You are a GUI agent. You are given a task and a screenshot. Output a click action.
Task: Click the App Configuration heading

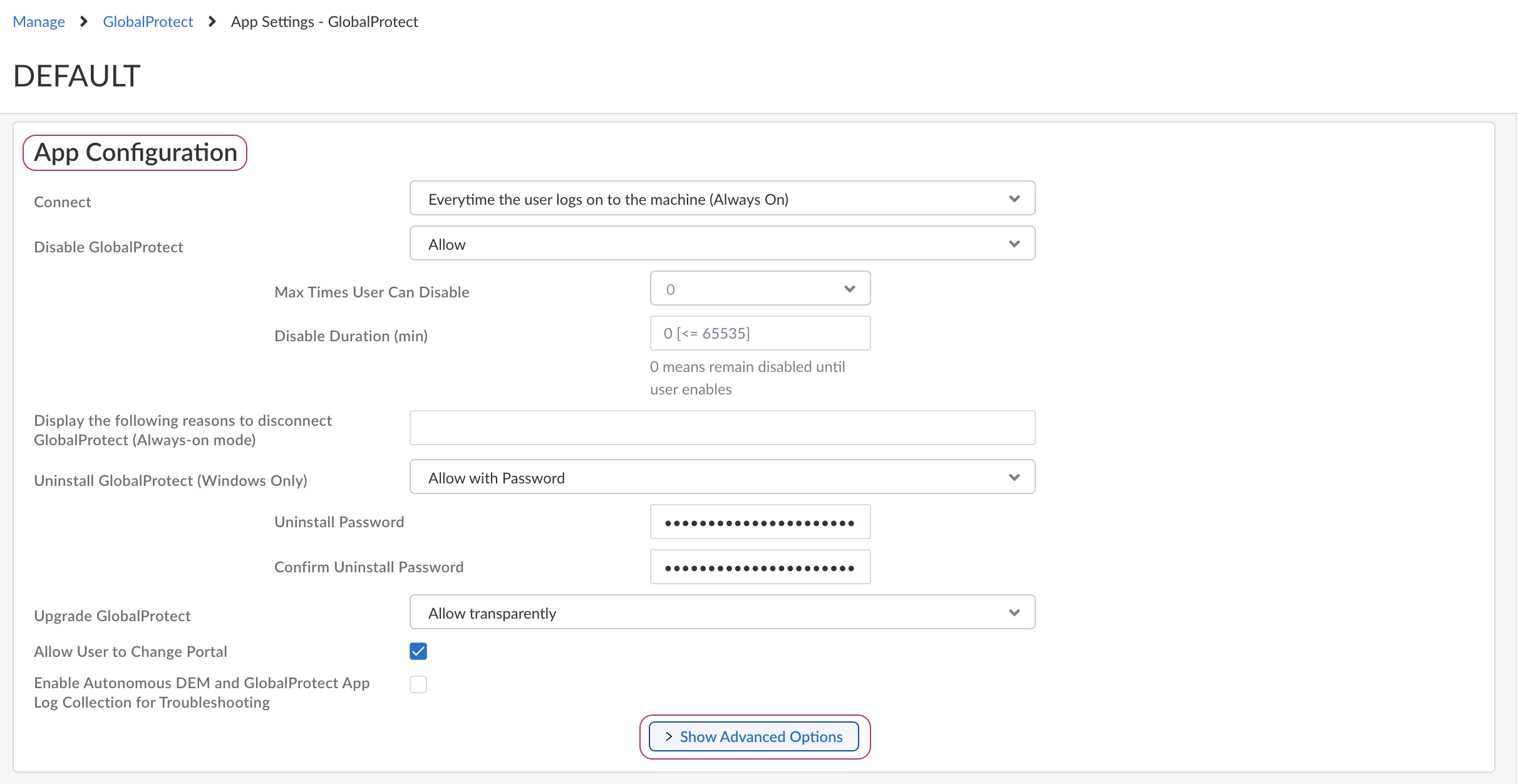click(x=135, y=153)
